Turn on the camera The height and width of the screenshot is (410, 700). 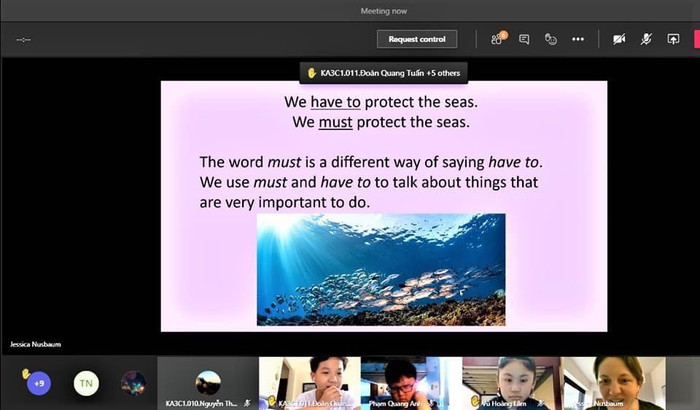pyautogui.click(x=619, y=39)
